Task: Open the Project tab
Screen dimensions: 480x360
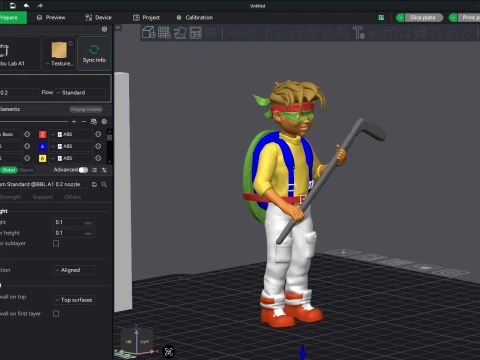Action: [x=146, y=18]
